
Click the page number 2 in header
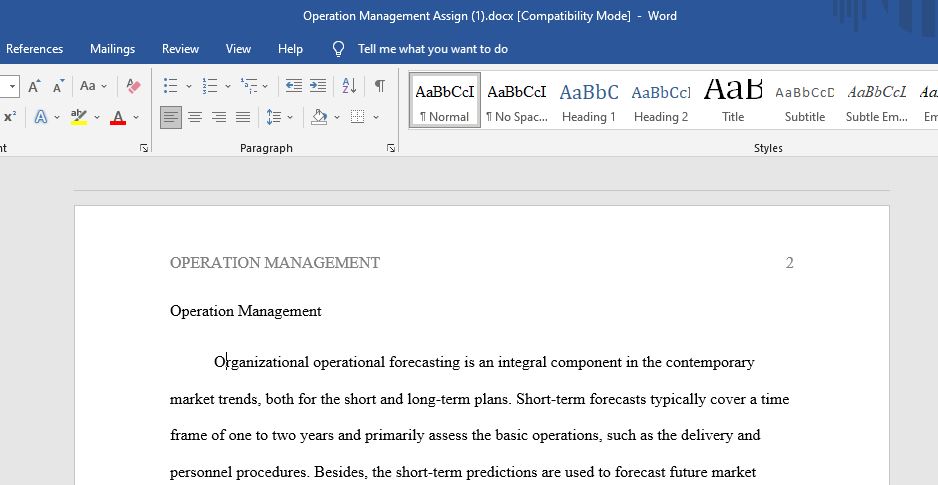pyautogui.click(x=790, y=263)
